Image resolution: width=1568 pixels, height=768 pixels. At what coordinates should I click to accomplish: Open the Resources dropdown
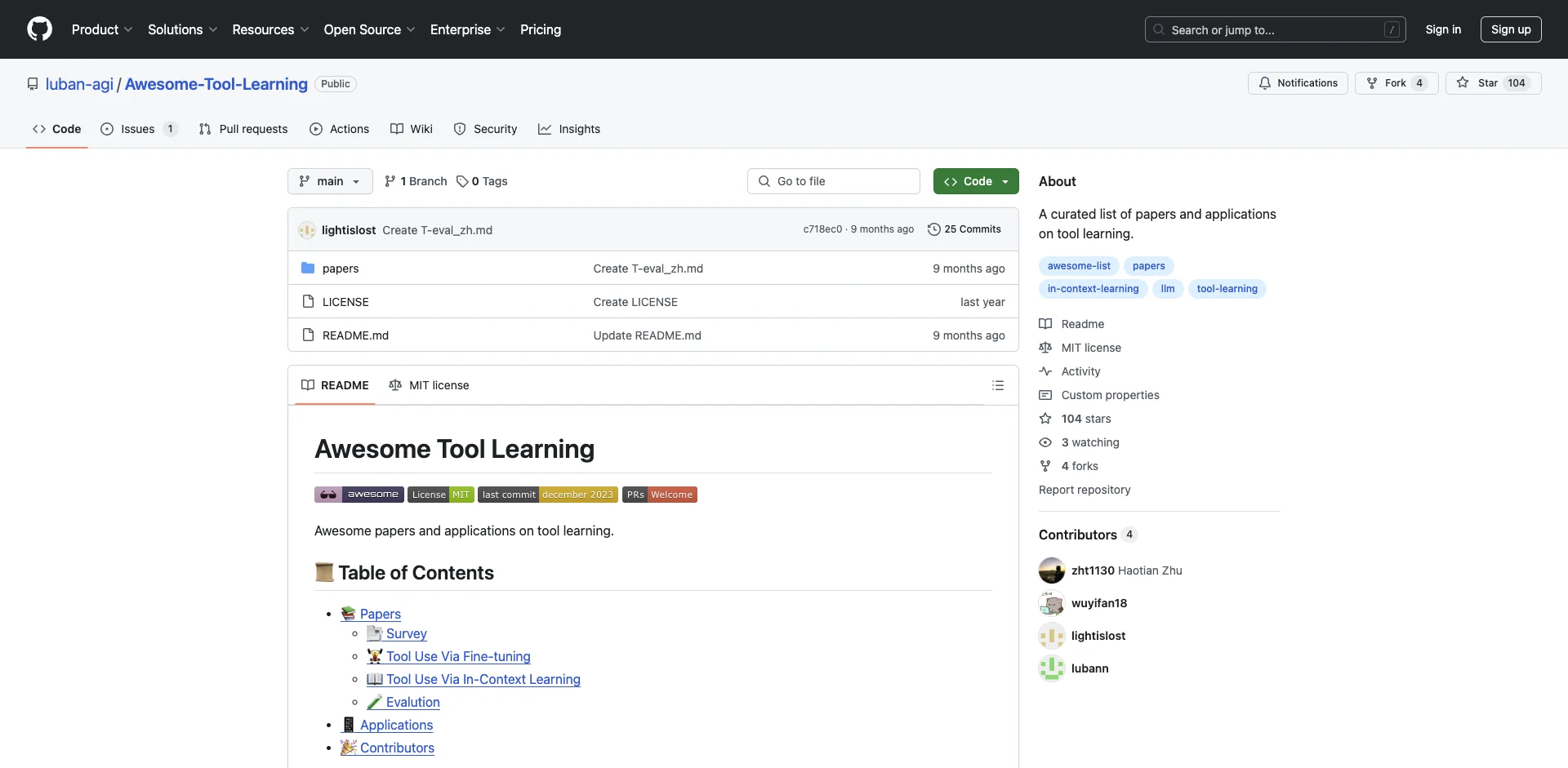pos(270,29)
